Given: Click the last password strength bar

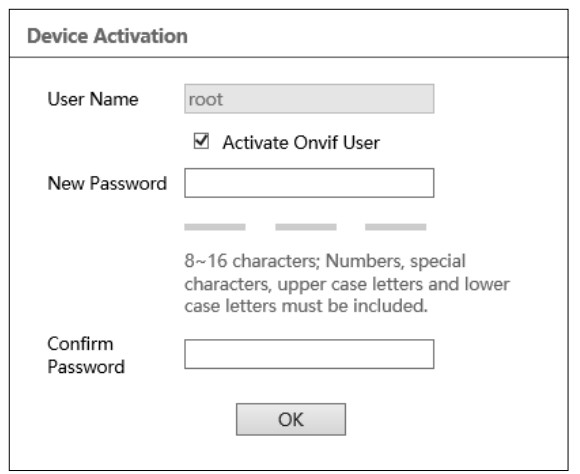Looking at the screenshot, I should click(x=396, y=227).
